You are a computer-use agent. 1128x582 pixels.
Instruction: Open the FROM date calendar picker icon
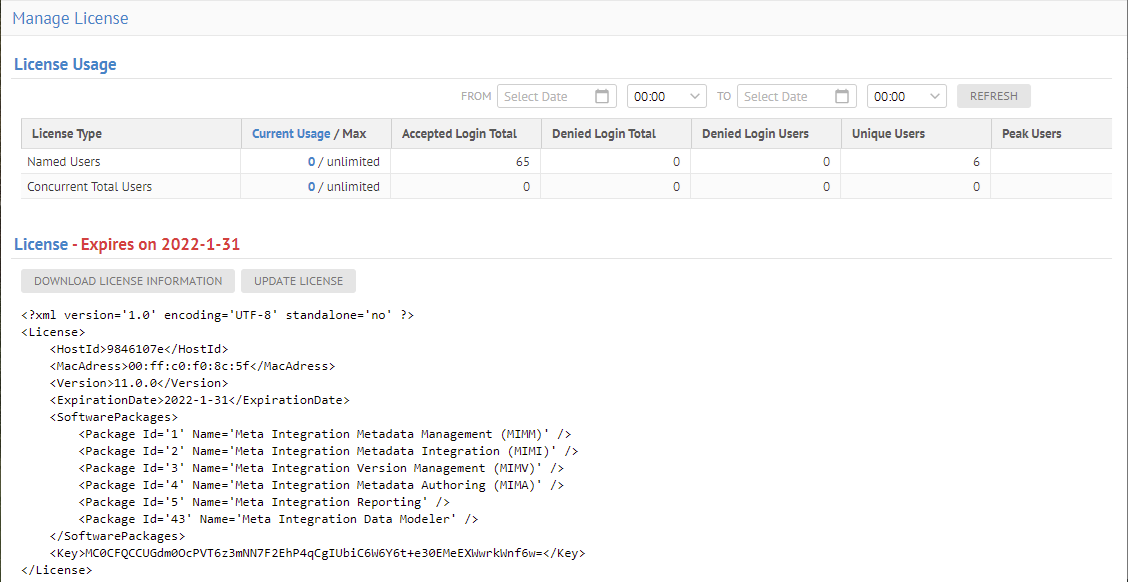tap(602, 97)
